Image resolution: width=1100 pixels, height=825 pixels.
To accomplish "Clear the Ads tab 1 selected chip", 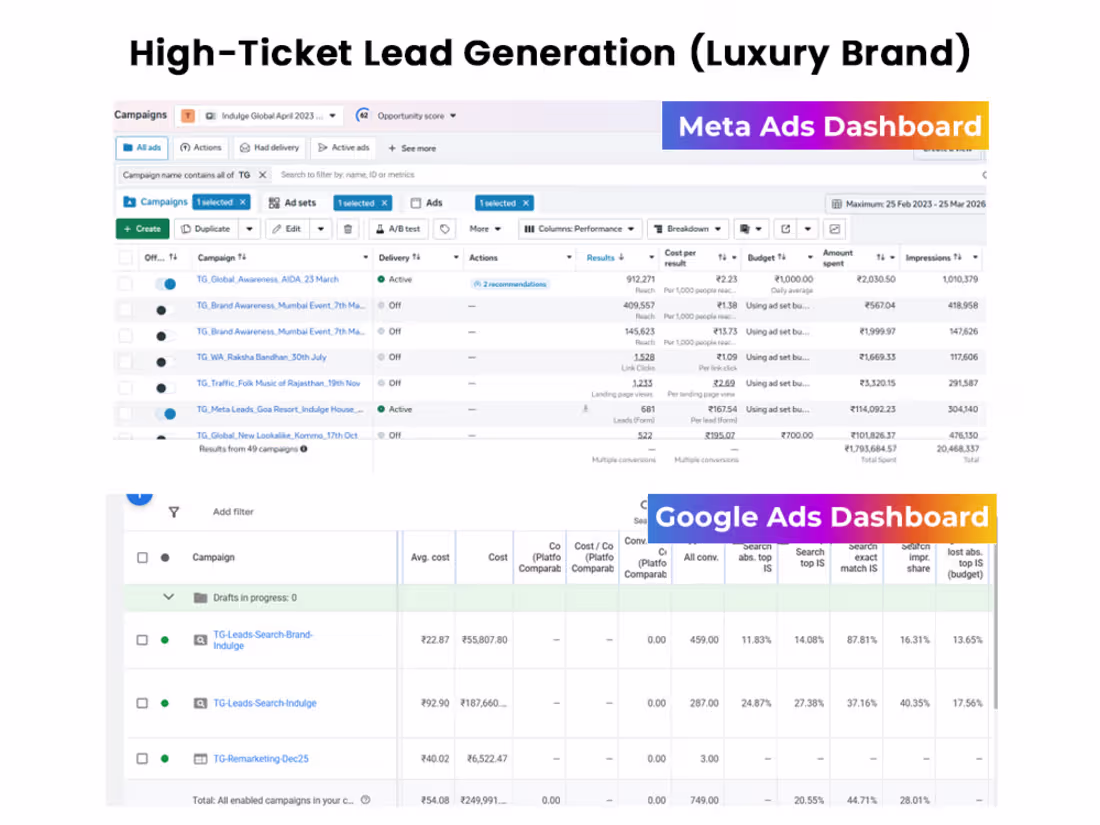I will 525,203.
